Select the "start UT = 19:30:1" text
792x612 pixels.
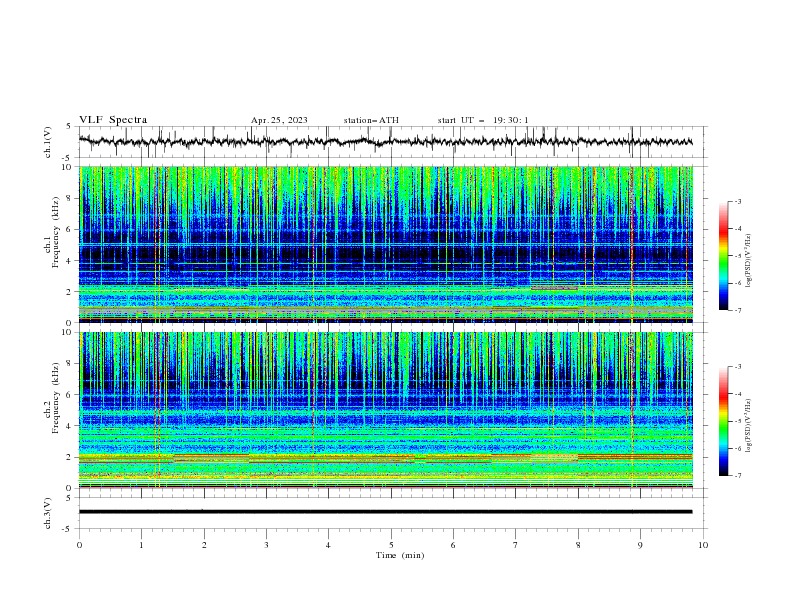(483, 120)
